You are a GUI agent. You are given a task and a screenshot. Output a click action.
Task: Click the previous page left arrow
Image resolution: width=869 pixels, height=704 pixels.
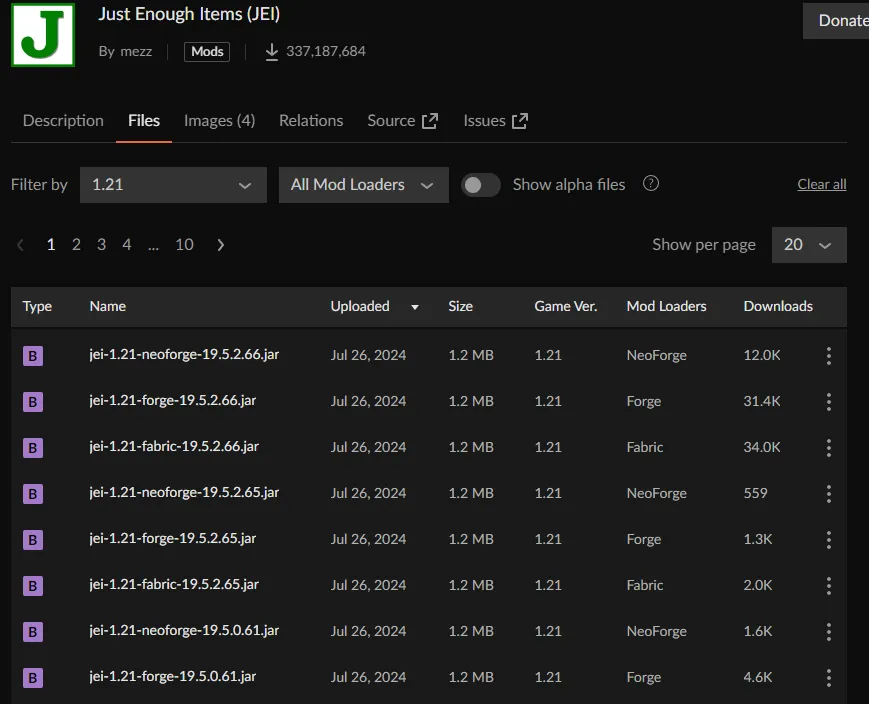[20, 245]
